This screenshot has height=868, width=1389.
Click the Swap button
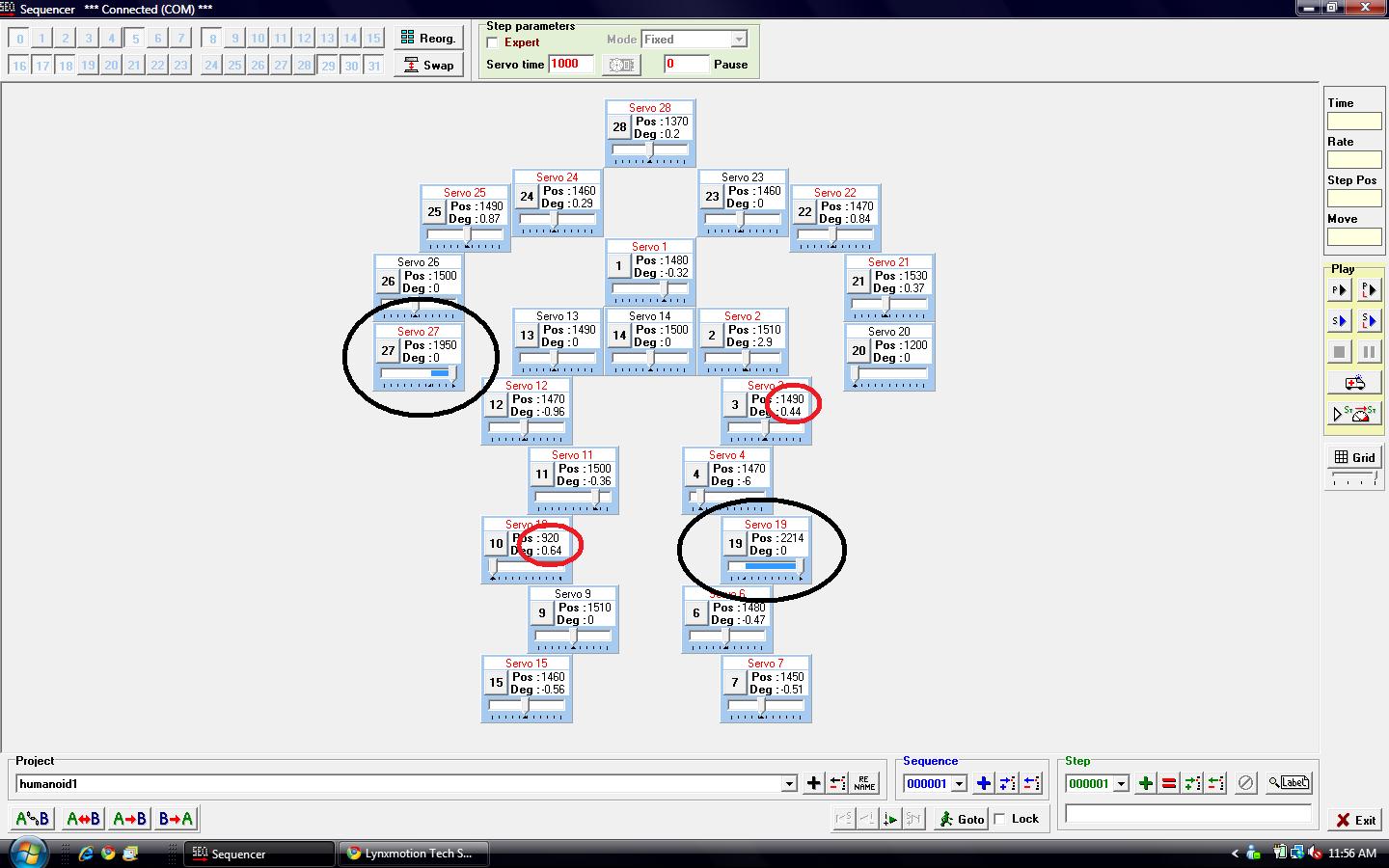tap(428, 65)
